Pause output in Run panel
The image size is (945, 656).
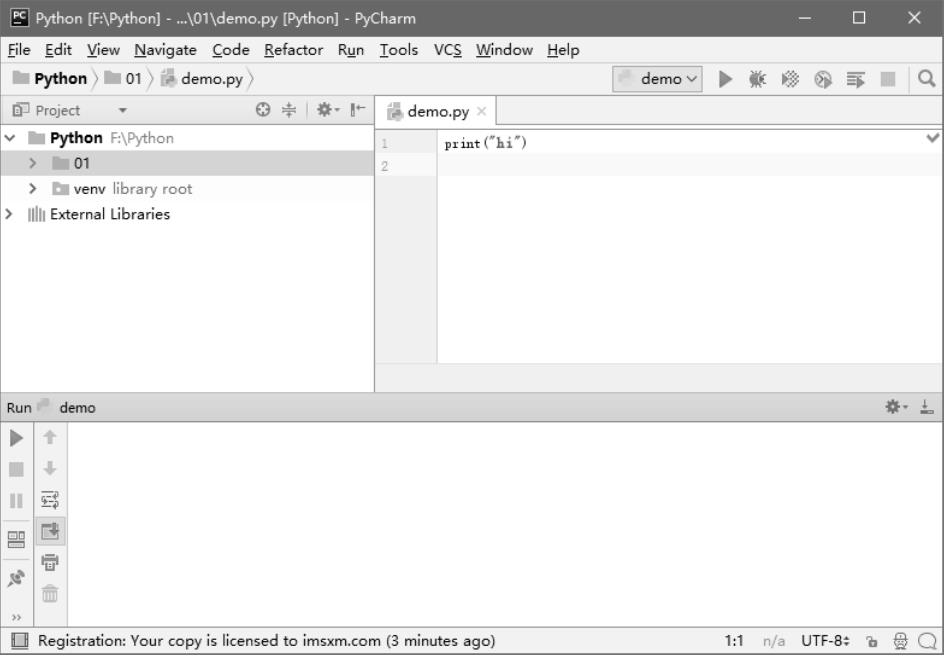[x=16, y=500]
